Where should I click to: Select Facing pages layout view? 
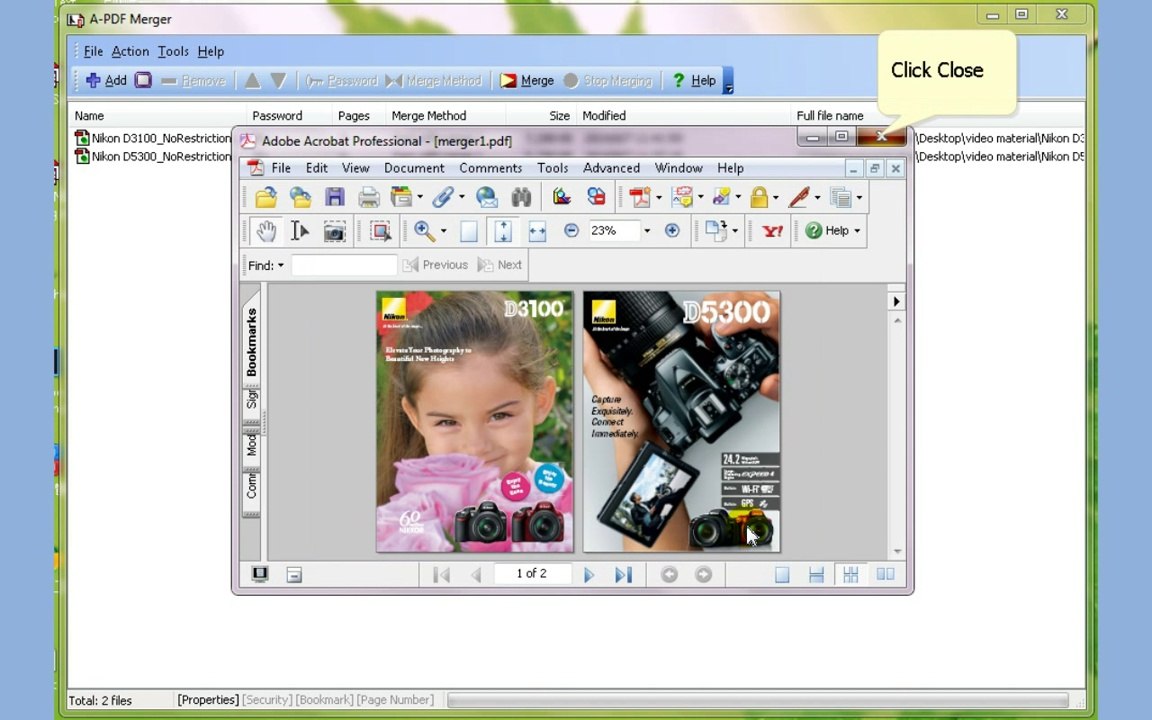[885, 575]
